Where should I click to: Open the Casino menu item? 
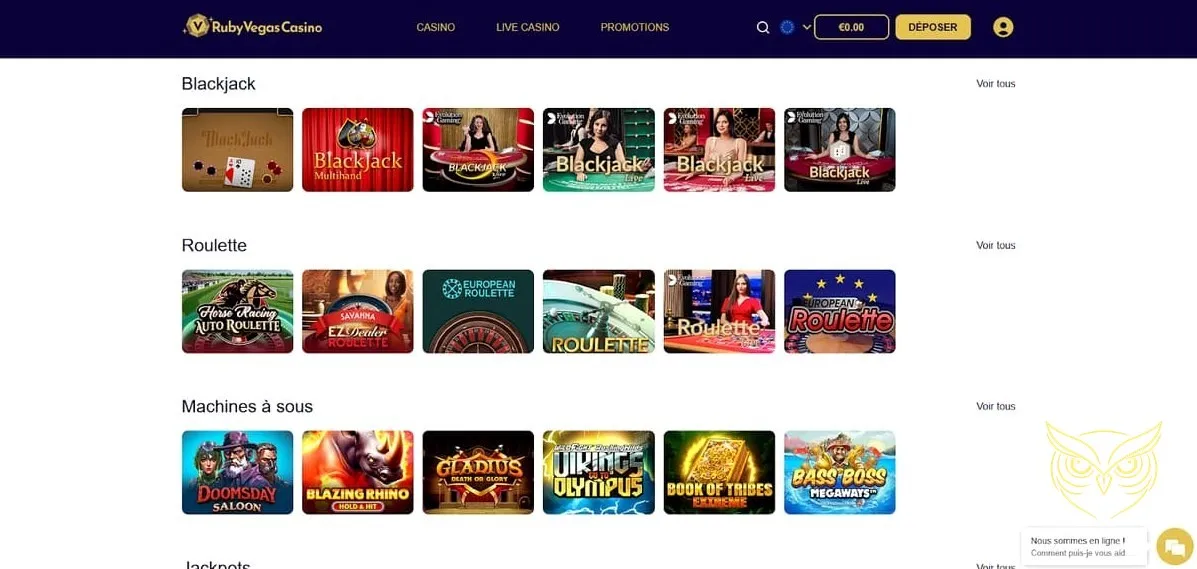[x=436, y=27]
